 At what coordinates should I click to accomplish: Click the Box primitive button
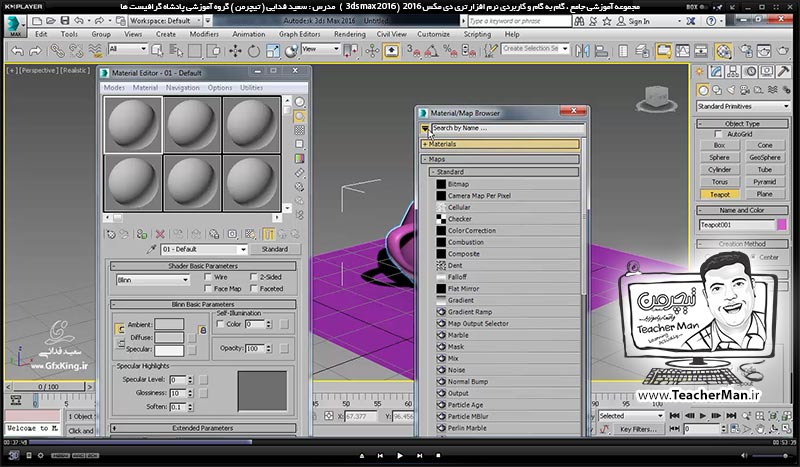pos(719,145)
